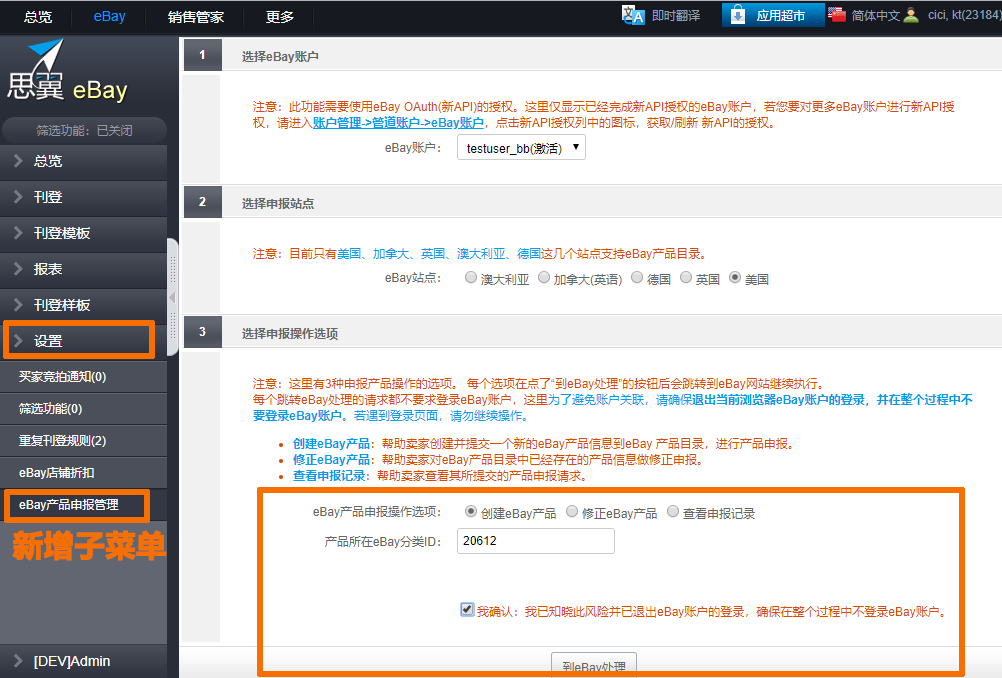
Task: Click the 到eBay处理 button
Action: 594,665
